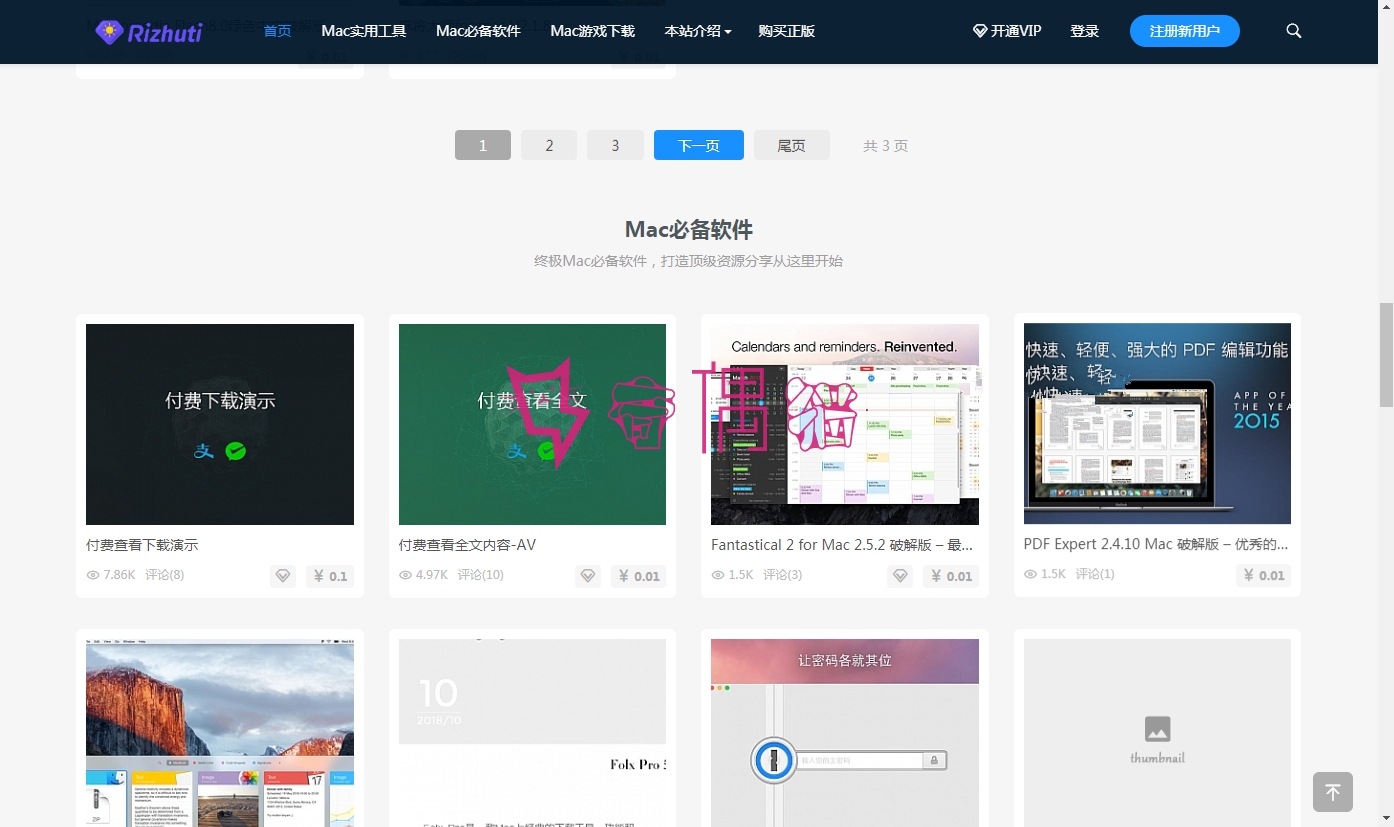Go to pagination page 2
The width and height of the screenshot is (1394, 827).
click(x=549, y=145)
